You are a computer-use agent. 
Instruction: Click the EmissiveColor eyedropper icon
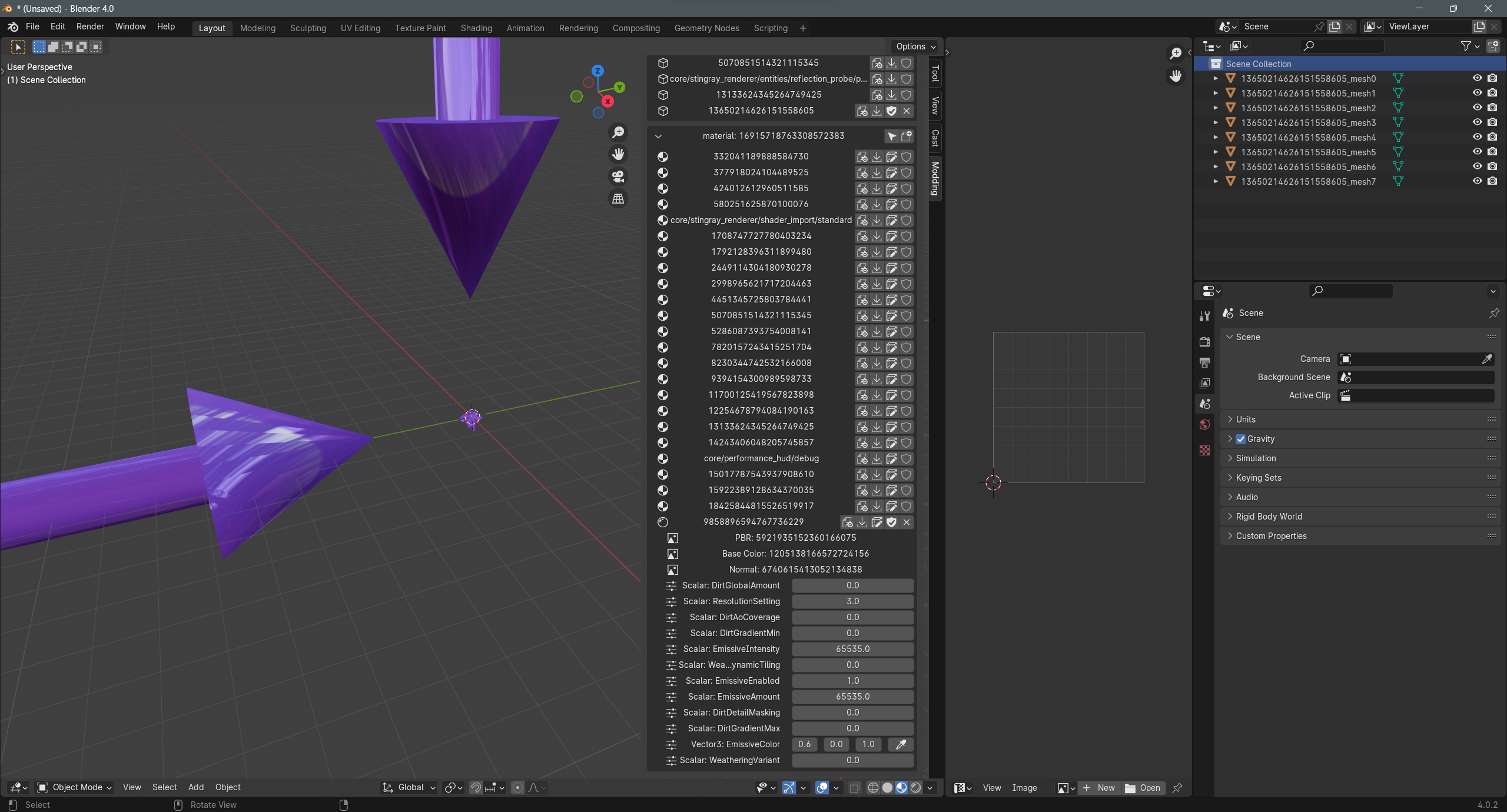click(x=900, y=744)
